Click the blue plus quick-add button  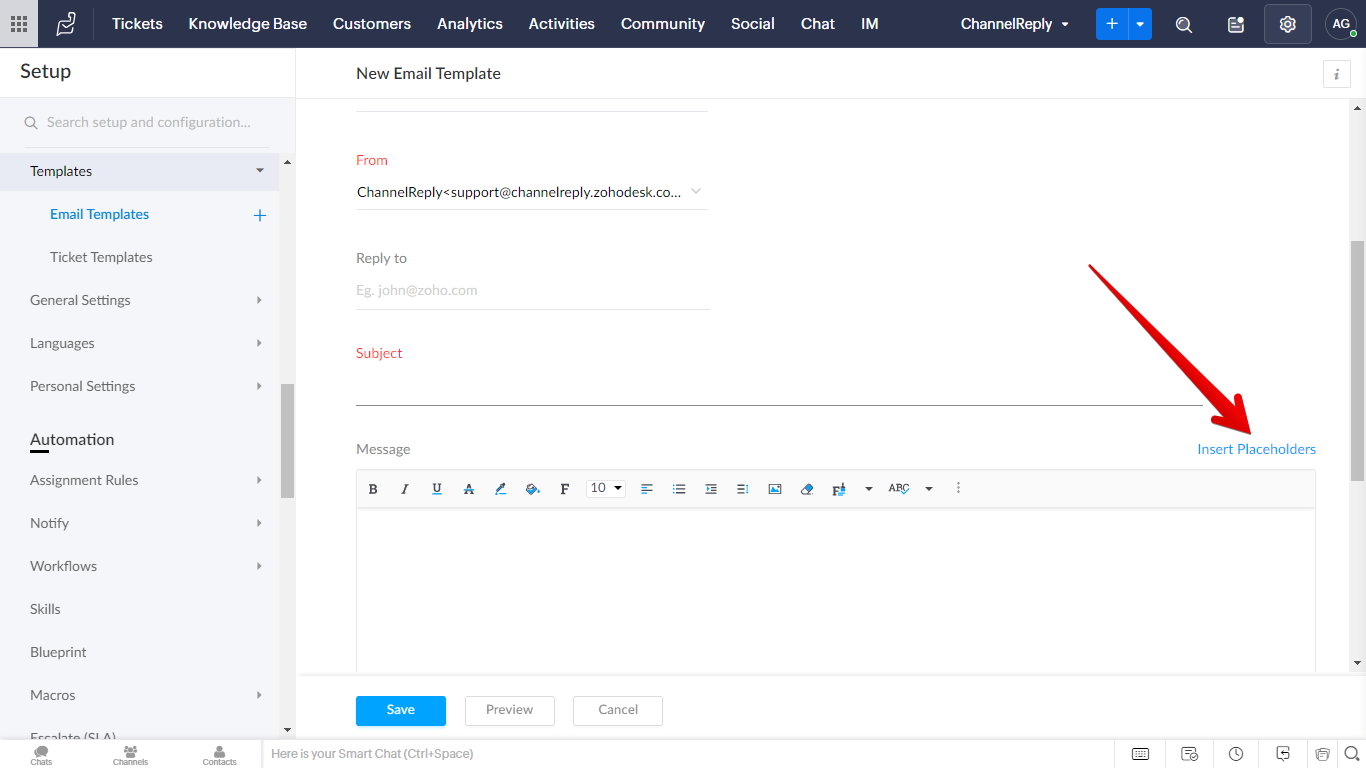(1112, 24)
